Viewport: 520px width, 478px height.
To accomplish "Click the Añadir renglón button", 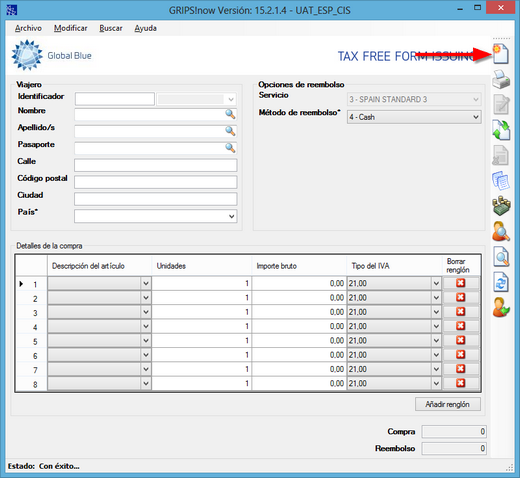I will [x=448, y=404].
